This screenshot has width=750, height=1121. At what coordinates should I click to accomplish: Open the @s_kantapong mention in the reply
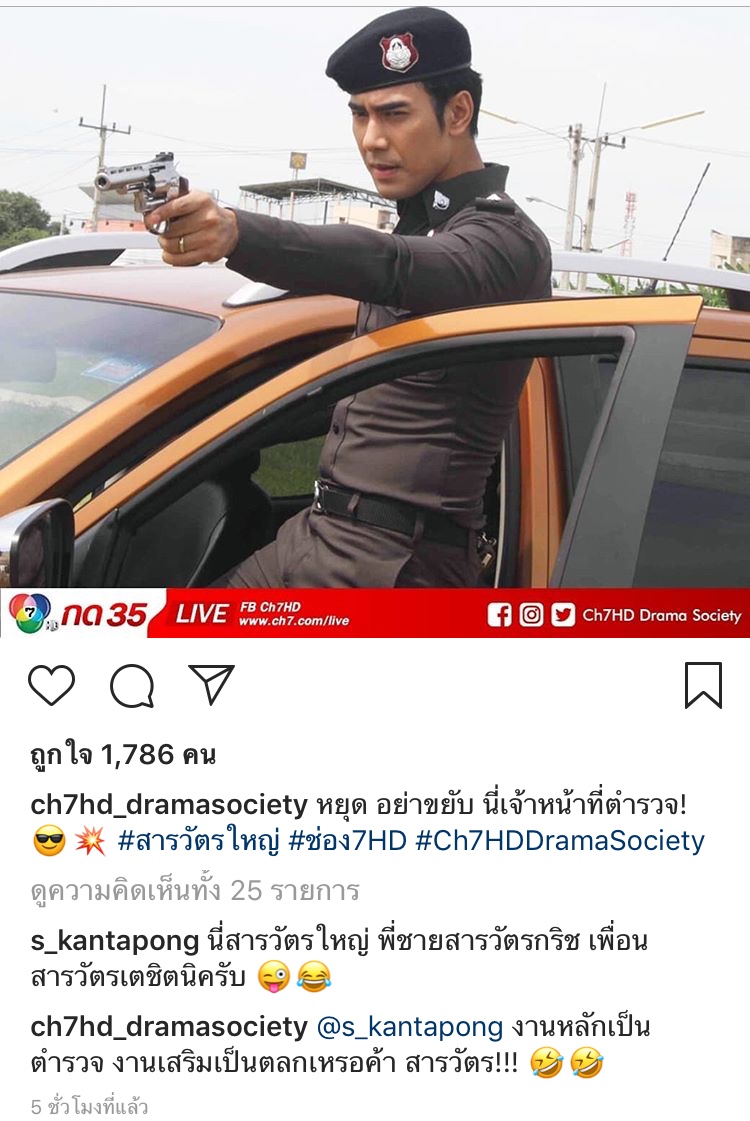coord(410,1027)
